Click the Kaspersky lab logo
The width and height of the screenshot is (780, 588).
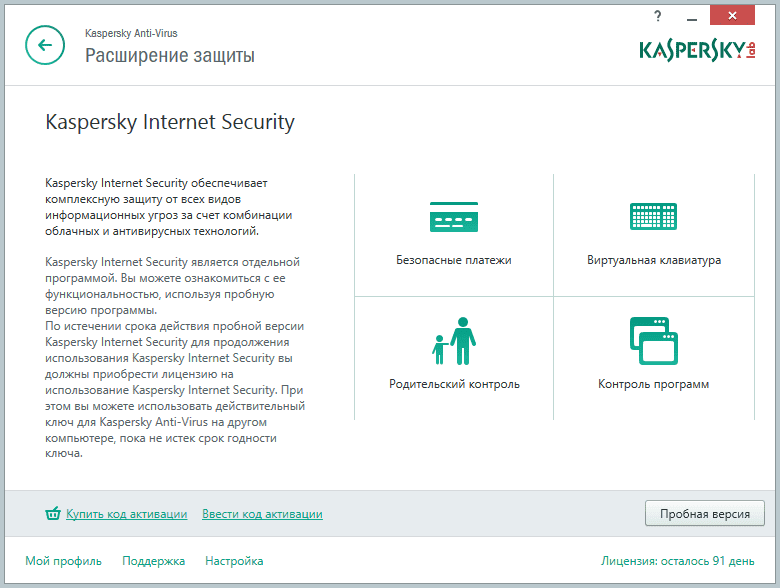[697, 50]
